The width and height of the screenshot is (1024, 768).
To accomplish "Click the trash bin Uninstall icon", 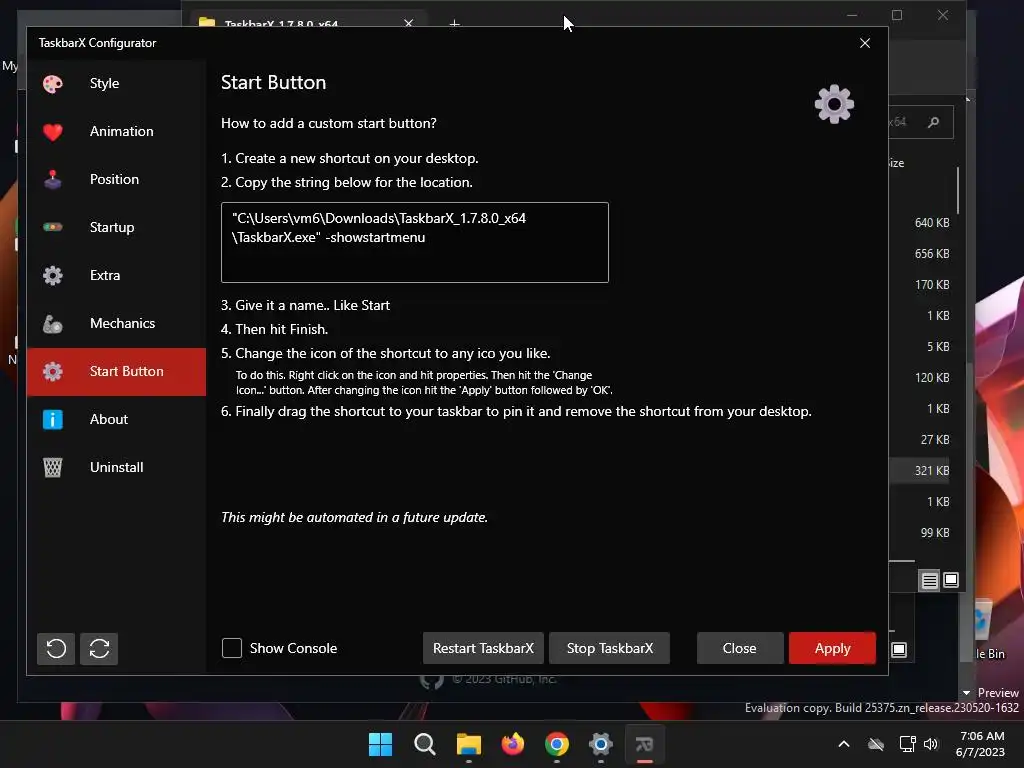I will click(x=53, y=467).
